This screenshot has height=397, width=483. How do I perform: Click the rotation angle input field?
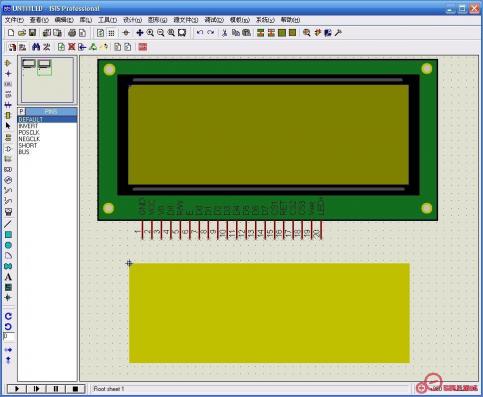[x=9, y=337]
